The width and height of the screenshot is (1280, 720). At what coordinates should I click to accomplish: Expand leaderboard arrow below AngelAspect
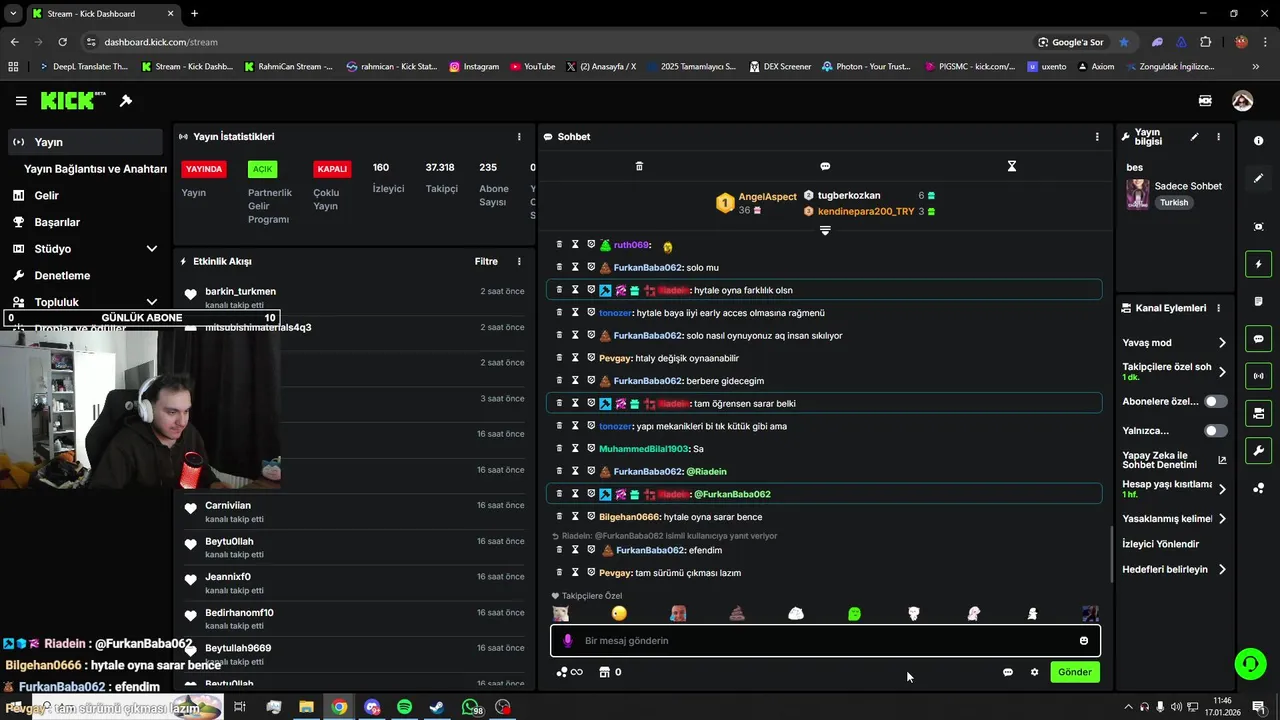(x=825, y=230)
